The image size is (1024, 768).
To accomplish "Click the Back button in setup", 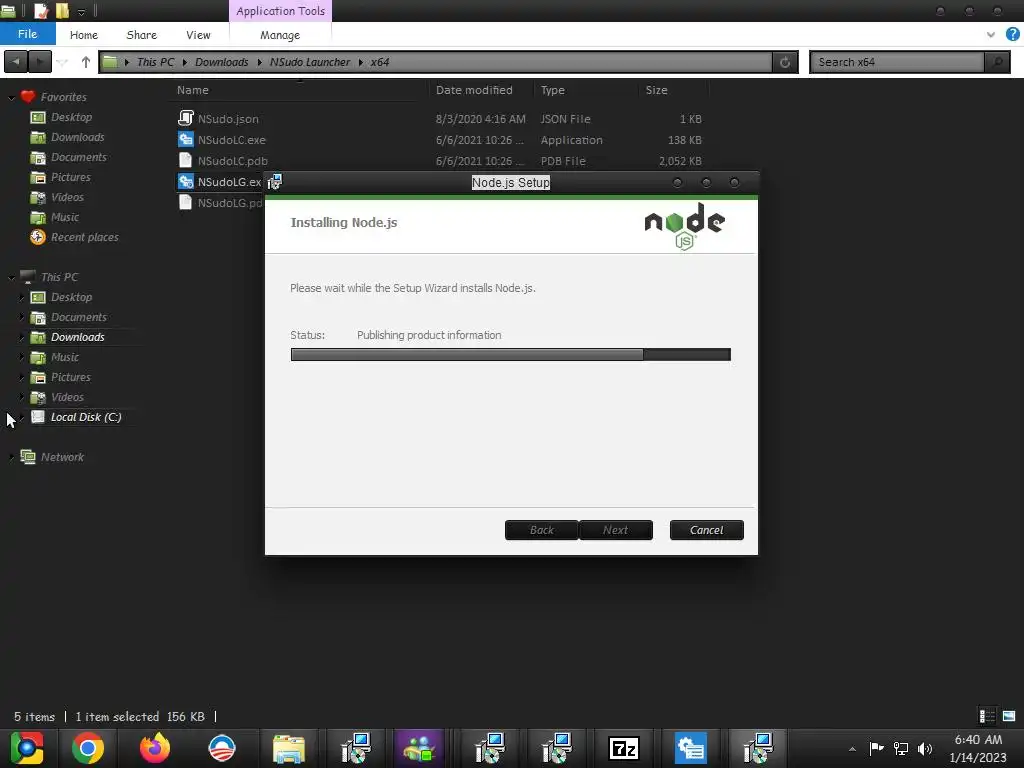I will (x=541, y=530).
